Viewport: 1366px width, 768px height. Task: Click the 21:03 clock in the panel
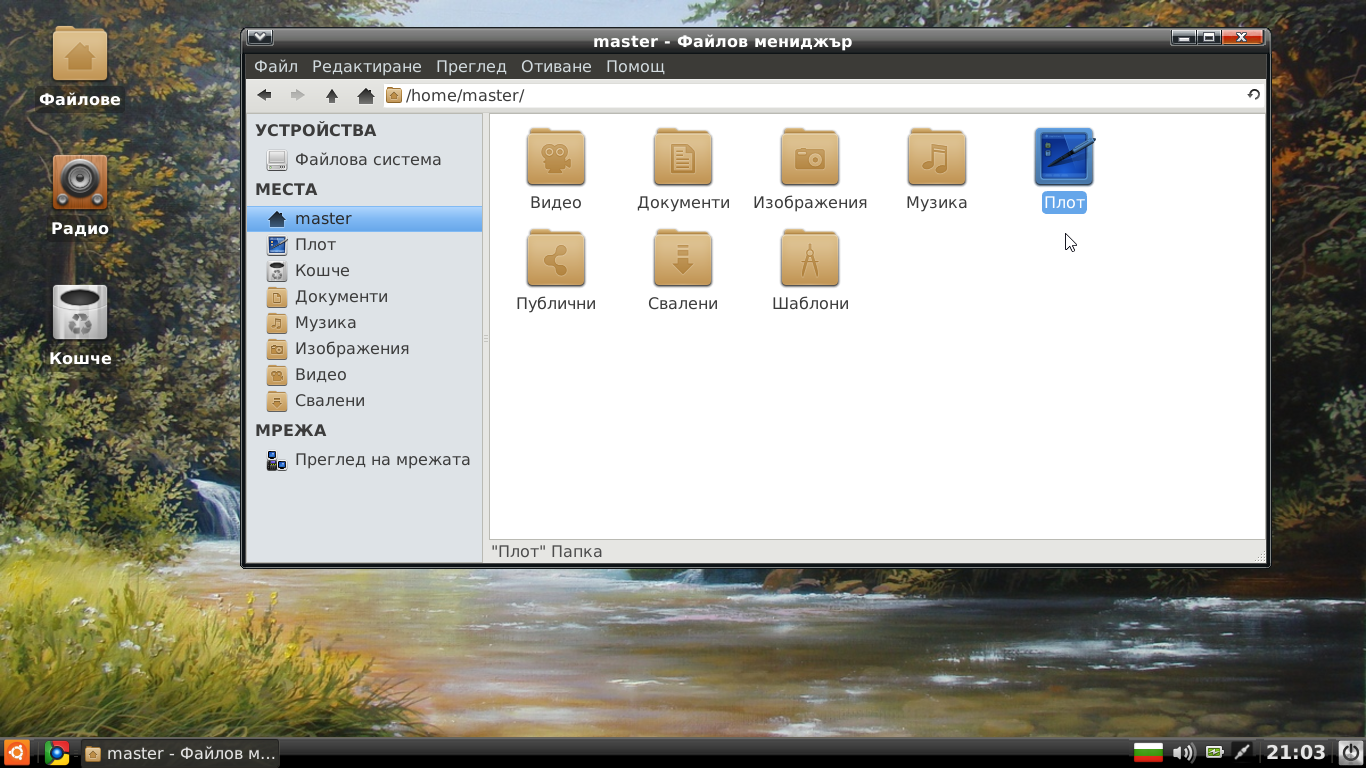(x=1296, y=753)
